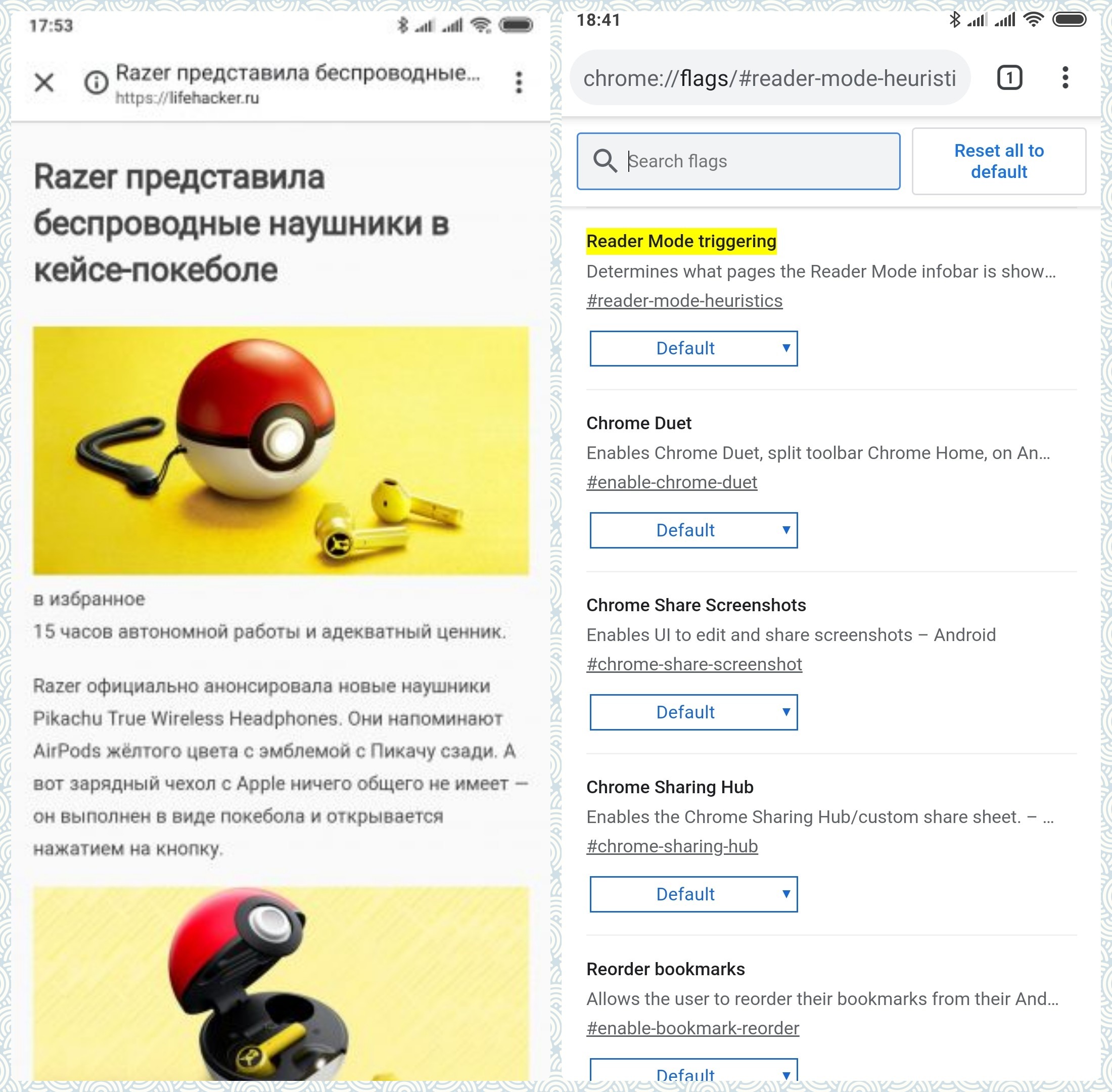The width and height of the screenshot is (1112, 1092).
Task: Expand the Chrome Duet Default dropdown
Action: click(x=693, y=530)
